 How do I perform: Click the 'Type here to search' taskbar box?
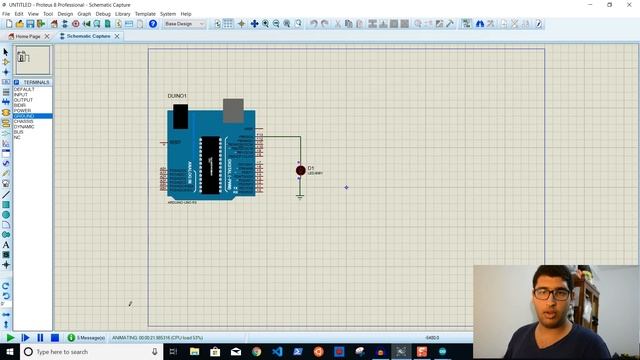[91, 352]
